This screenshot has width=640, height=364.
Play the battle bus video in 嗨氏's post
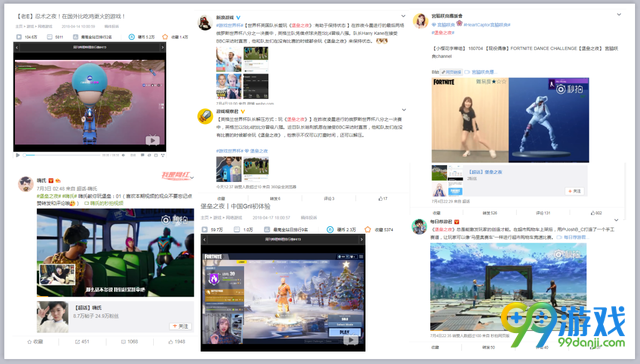tap(115, 252)
